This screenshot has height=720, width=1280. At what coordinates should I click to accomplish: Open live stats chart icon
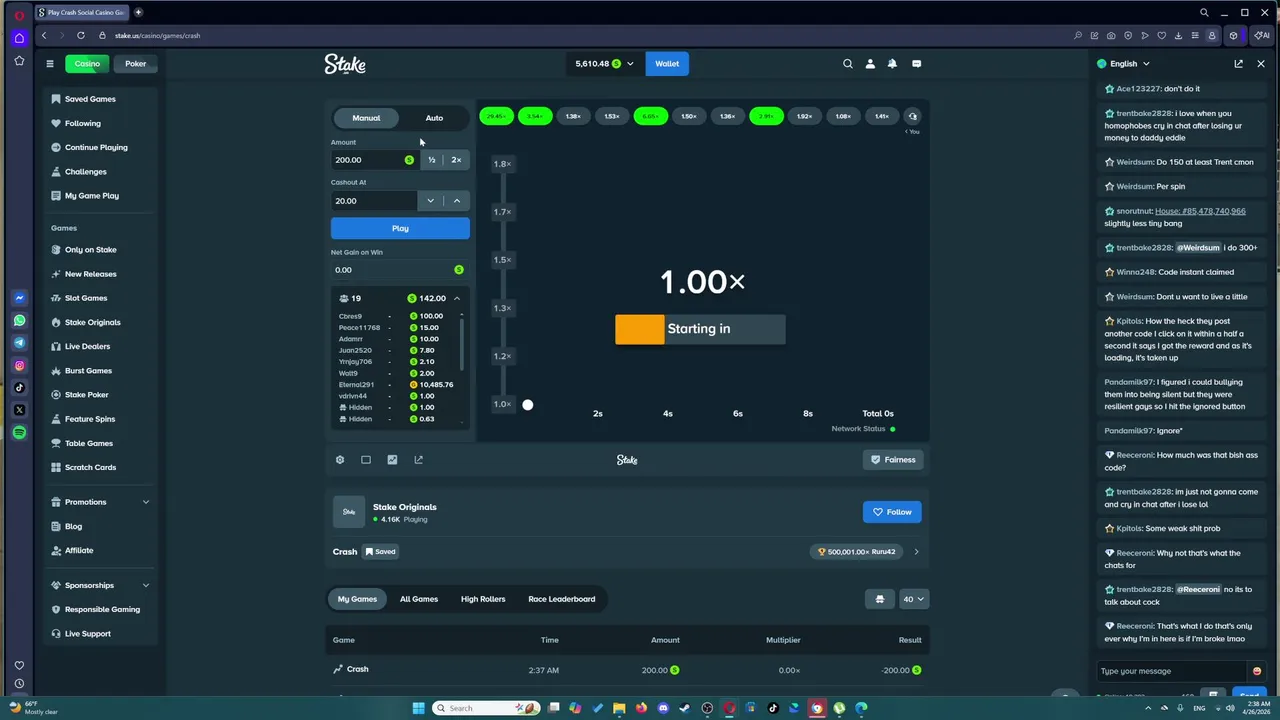tap(392, 460)
